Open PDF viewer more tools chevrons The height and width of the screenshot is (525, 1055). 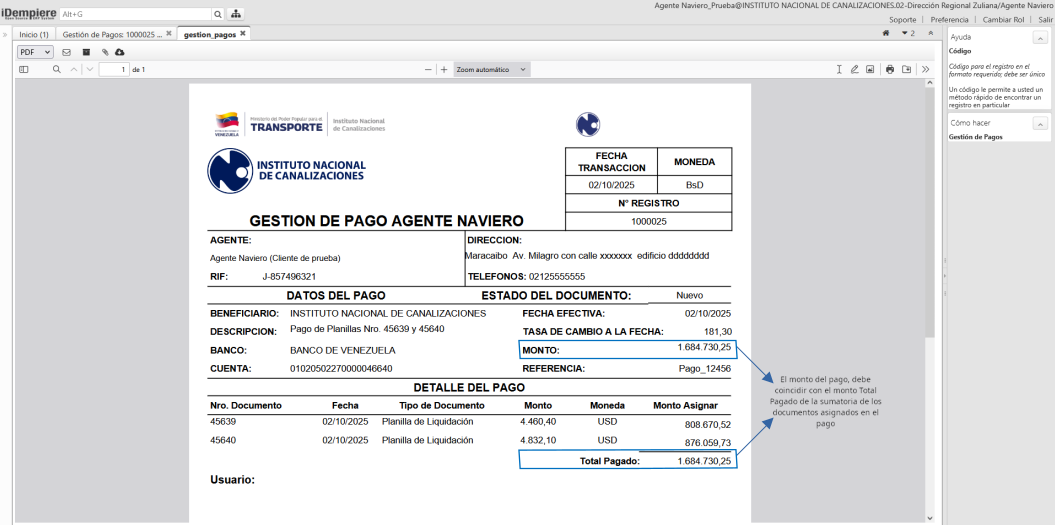[926, 69]
